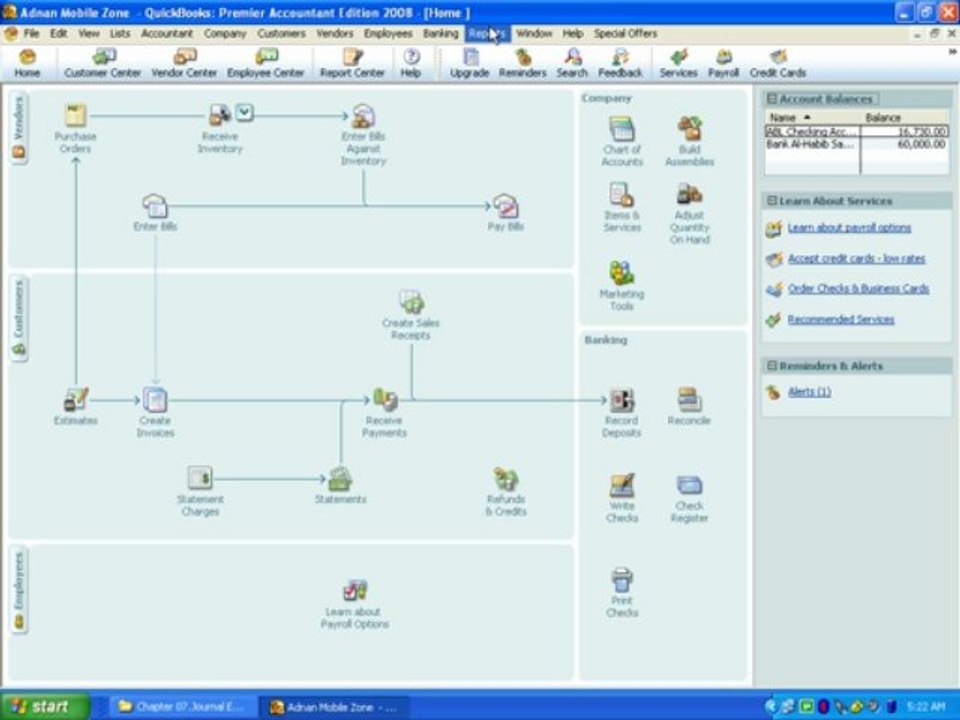Open the Lists menu
Image resolution: width=960 pixels, height=720 pixels.
(x=119, y=34)
